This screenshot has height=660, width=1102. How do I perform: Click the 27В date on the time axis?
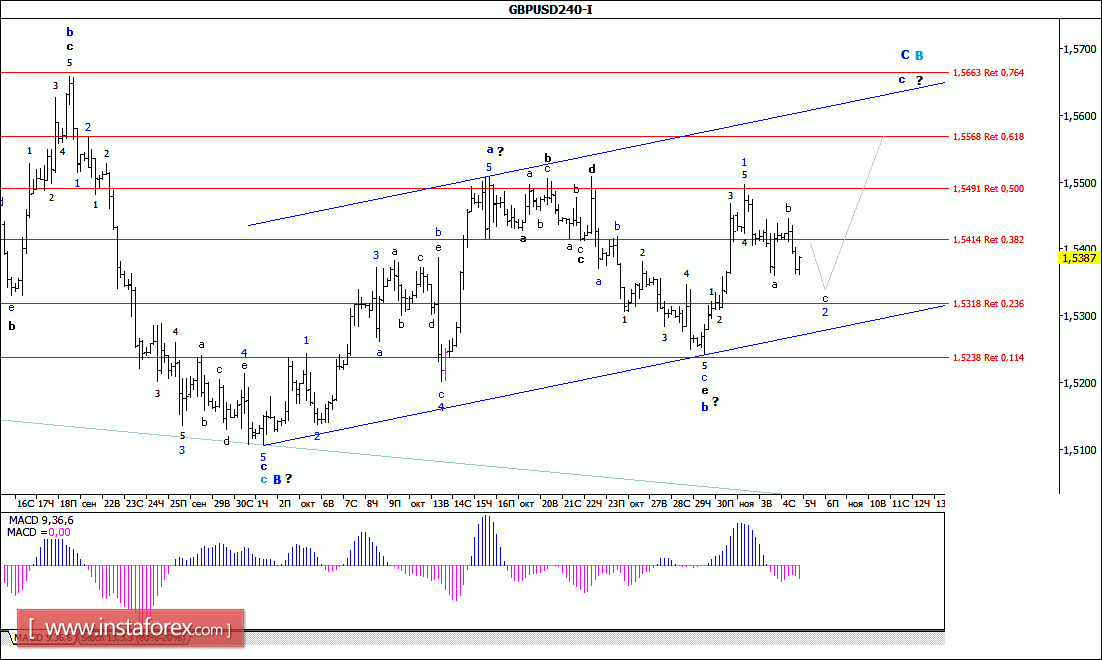coord(659,504)
